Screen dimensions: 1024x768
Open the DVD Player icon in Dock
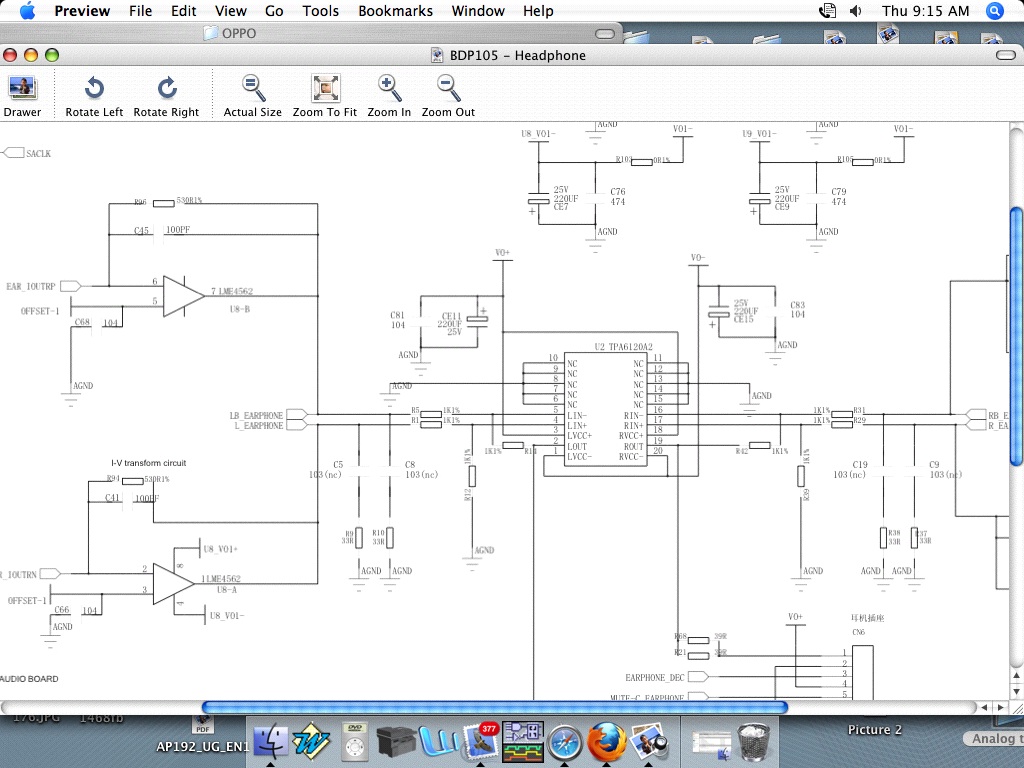355,741
